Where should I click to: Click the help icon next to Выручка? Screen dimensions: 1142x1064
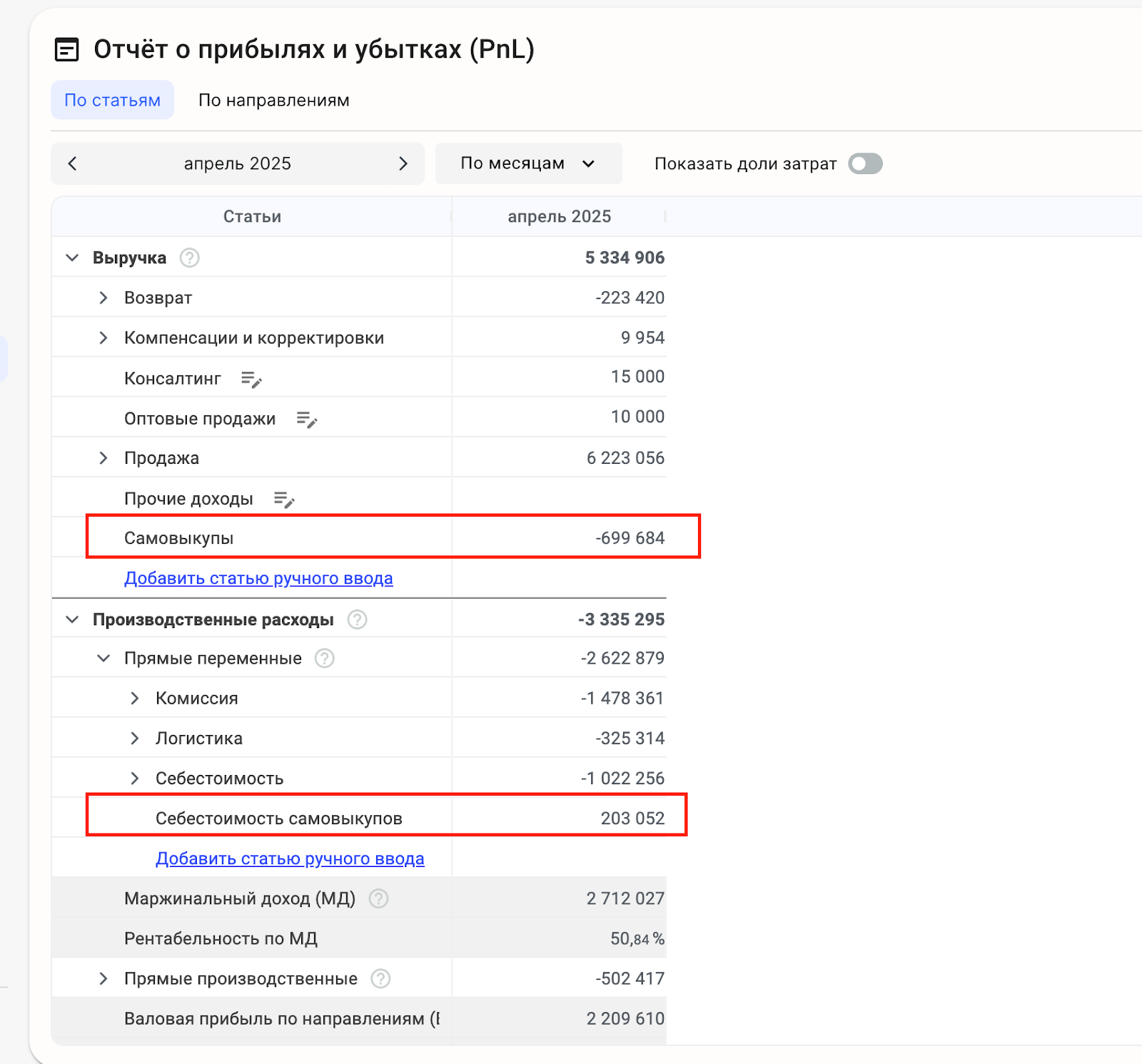coord(189,258)
